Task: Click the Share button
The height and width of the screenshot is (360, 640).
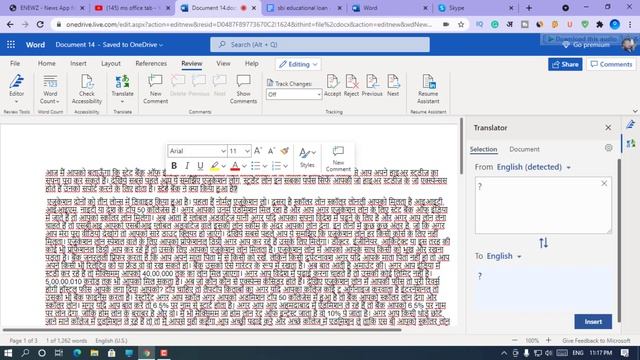Action: 565,64
